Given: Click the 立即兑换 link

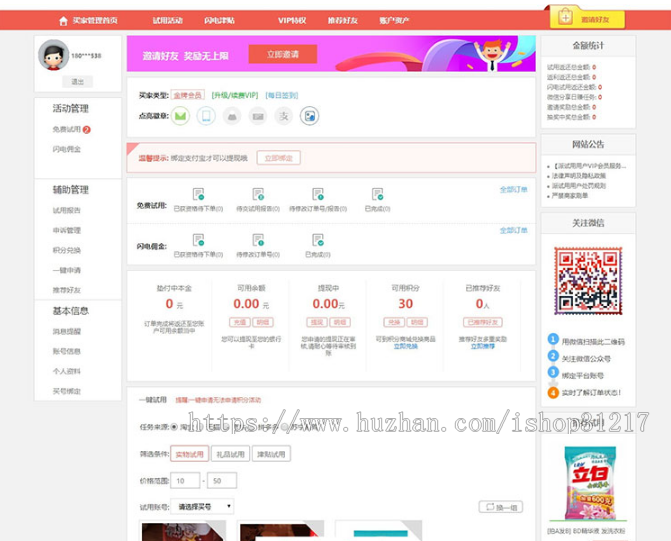Looking at the screenshot, I should [x=406, y=346].
